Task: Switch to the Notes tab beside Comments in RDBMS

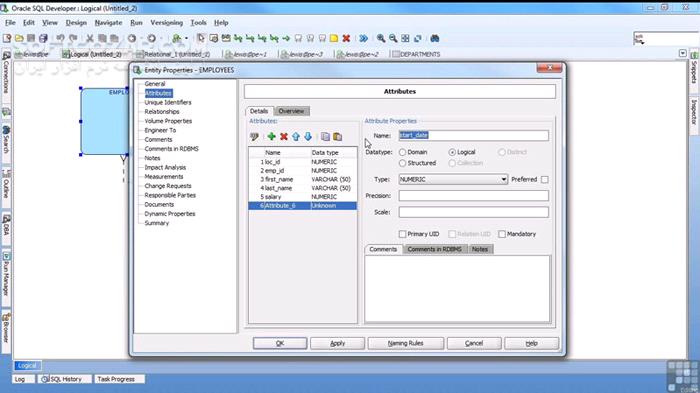Action: (x=480, y=249)
